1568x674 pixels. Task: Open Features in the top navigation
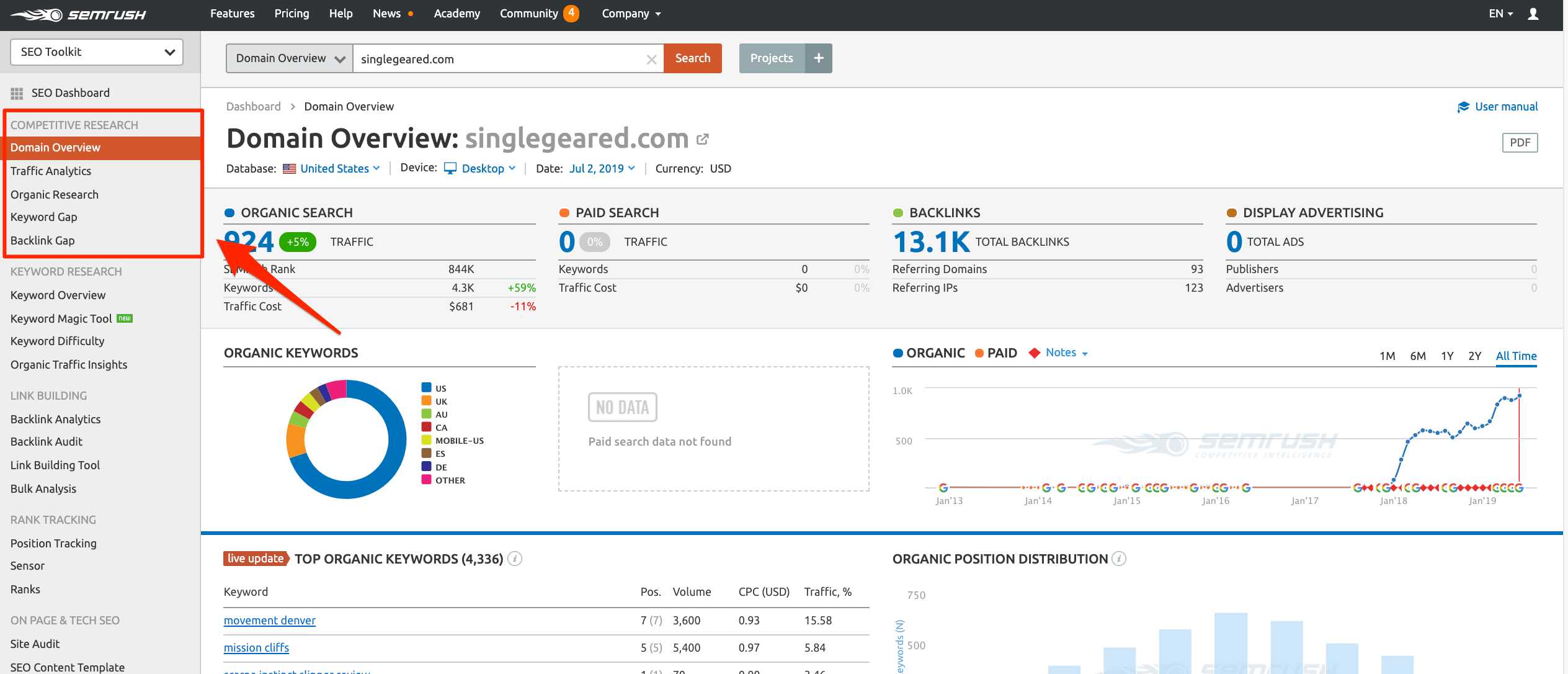[x=232, y=14]
